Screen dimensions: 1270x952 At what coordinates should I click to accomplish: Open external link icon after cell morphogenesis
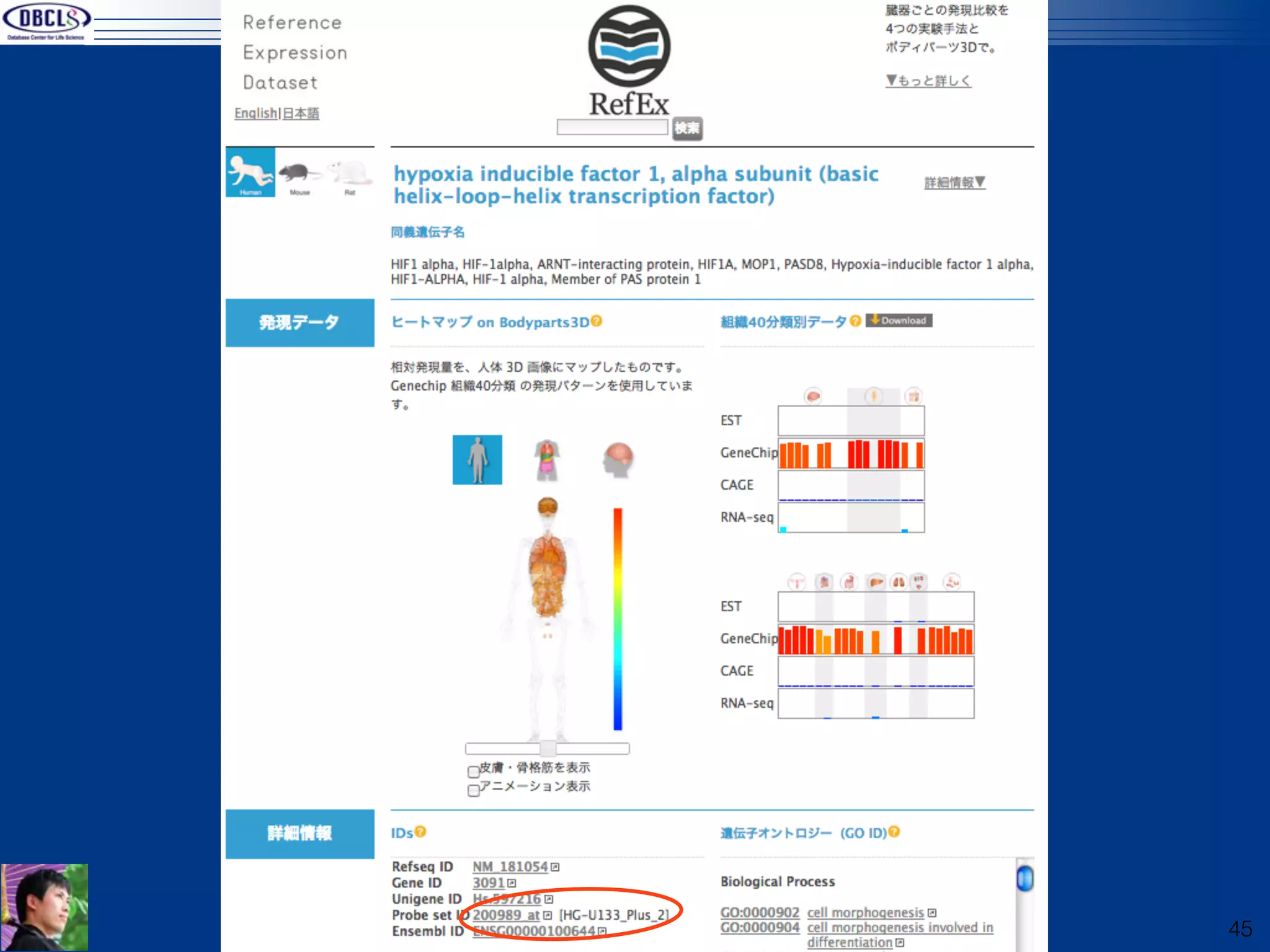pos(931,913)
